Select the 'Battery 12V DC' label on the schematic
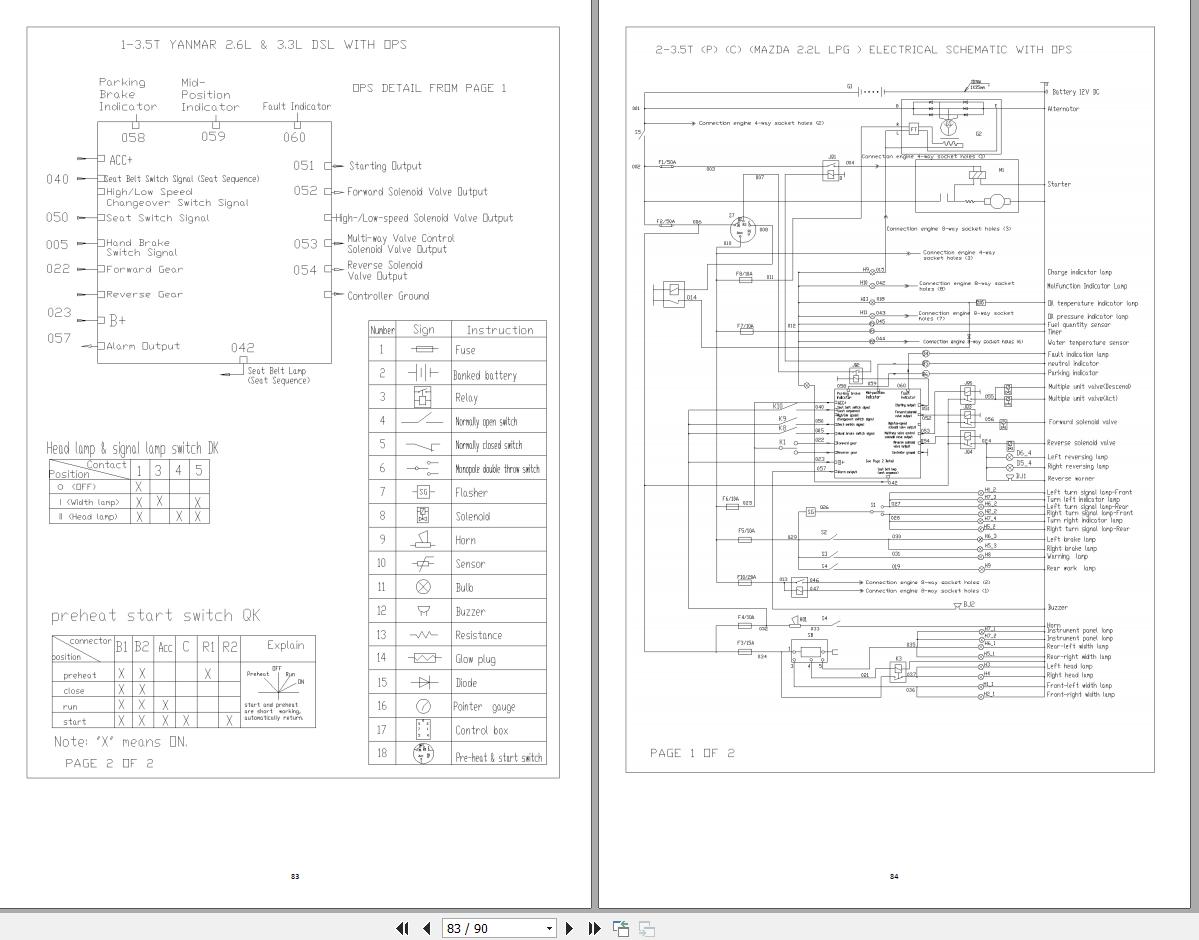1199x940 pixels. (1076, 92)
